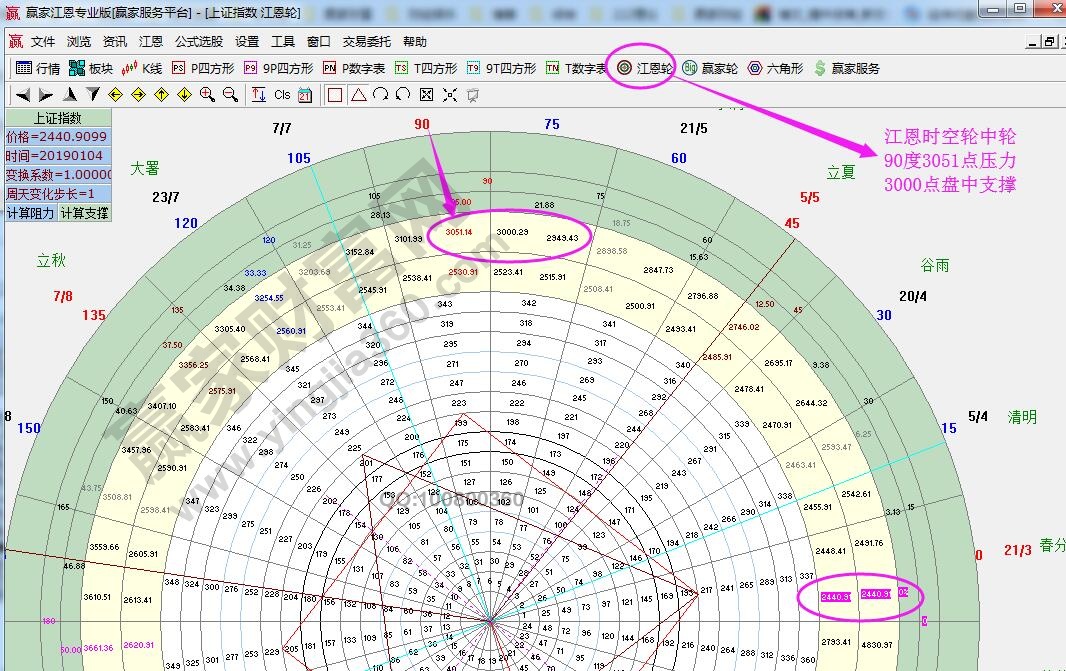Screen dimensions: 1066x671
Task: Open the 江恩轮 (Gann wheel) tool
Action: click(645, 68)
